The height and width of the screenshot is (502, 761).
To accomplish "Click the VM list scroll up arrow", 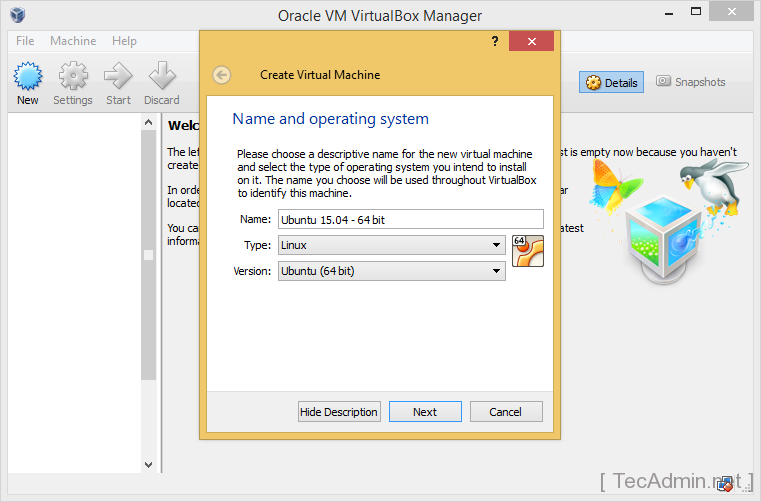I will click(149, 122).
